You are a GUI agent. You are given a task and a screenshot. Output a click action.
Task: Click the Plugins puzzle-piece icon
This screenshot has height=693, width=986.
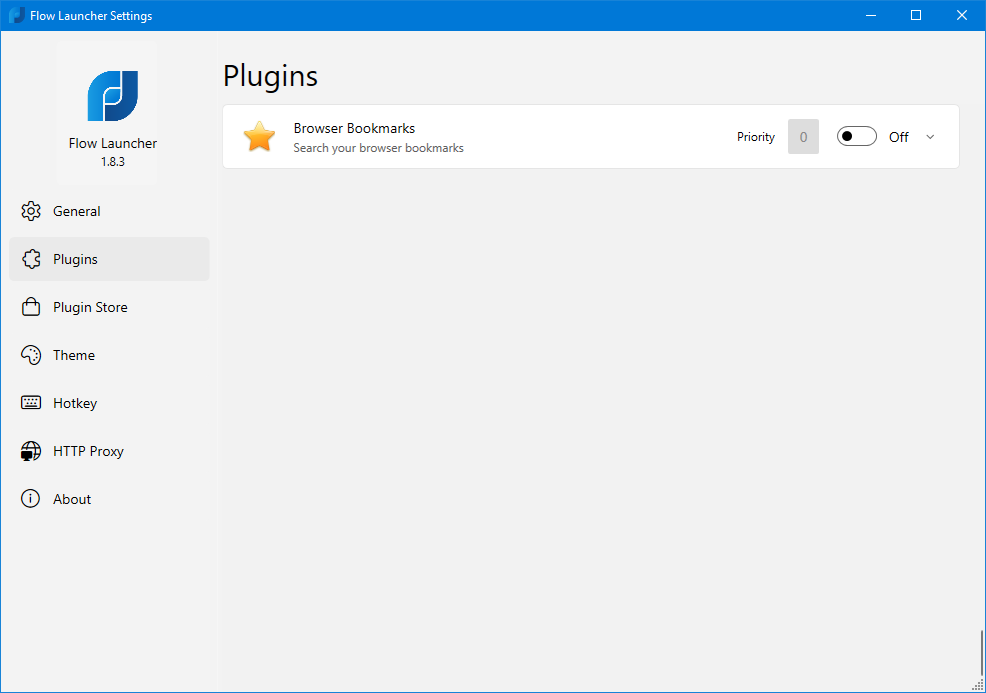coord(31,259)
